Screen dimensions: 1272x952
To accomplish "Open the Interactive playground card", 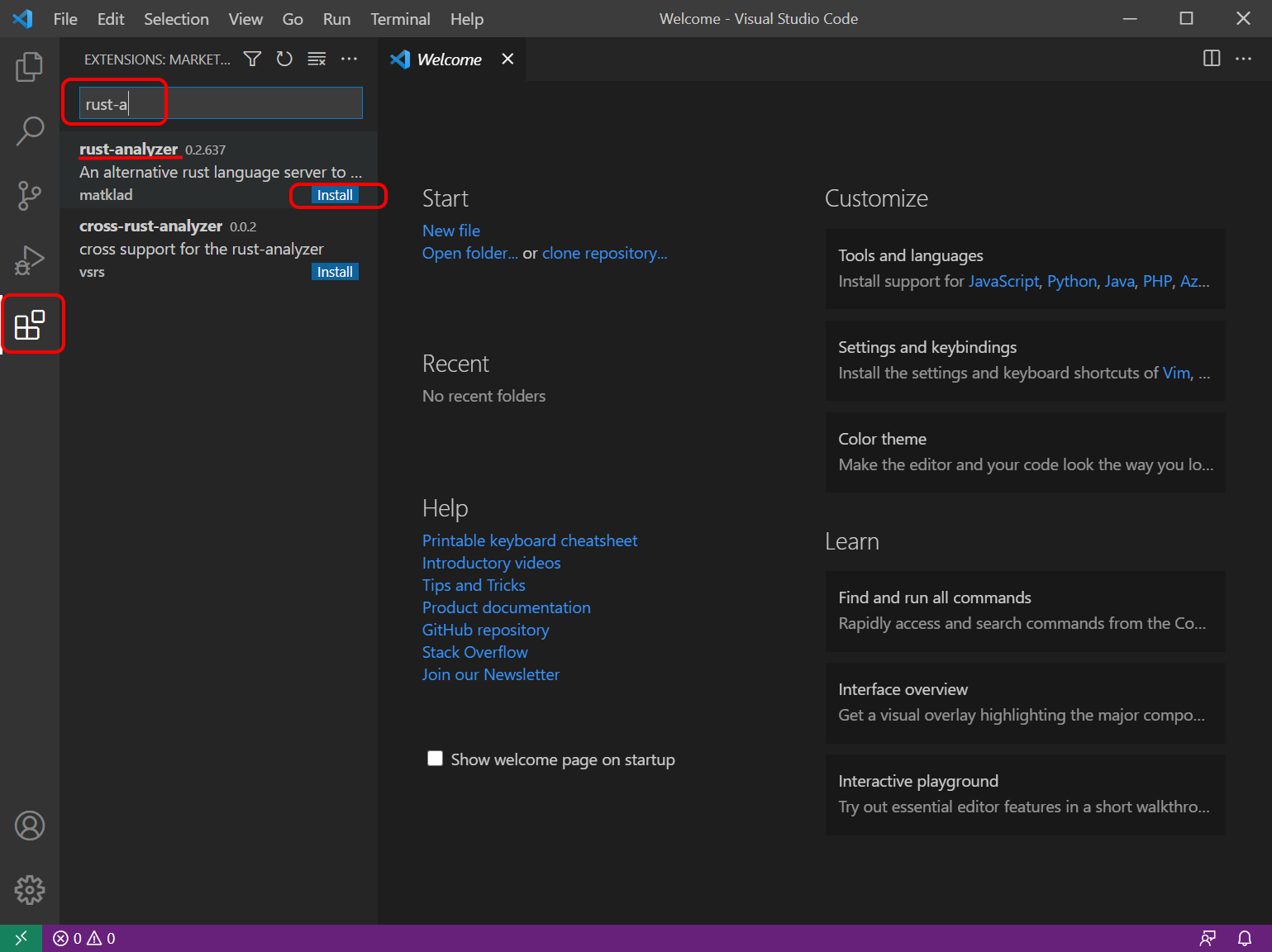I will click(x=1025, y=794).
